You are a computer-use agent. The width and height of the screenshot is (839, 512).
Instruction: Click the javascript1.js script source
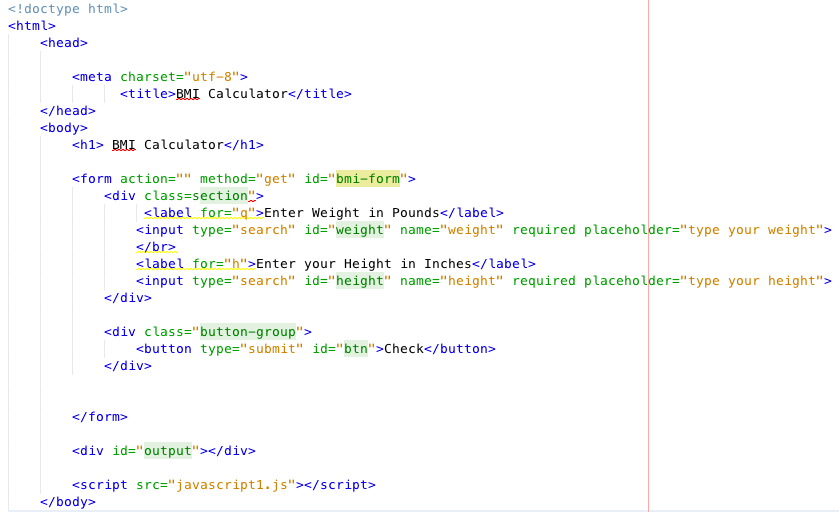point(232,485)
